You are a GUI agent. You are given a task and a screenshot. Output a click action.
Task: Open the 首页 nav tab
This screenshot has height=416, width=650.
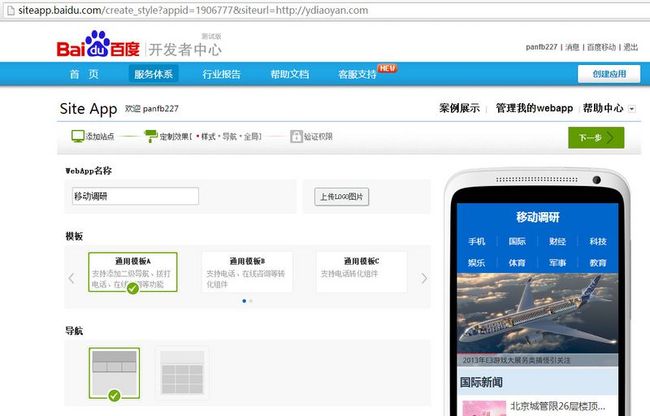(x=84, y=74)
